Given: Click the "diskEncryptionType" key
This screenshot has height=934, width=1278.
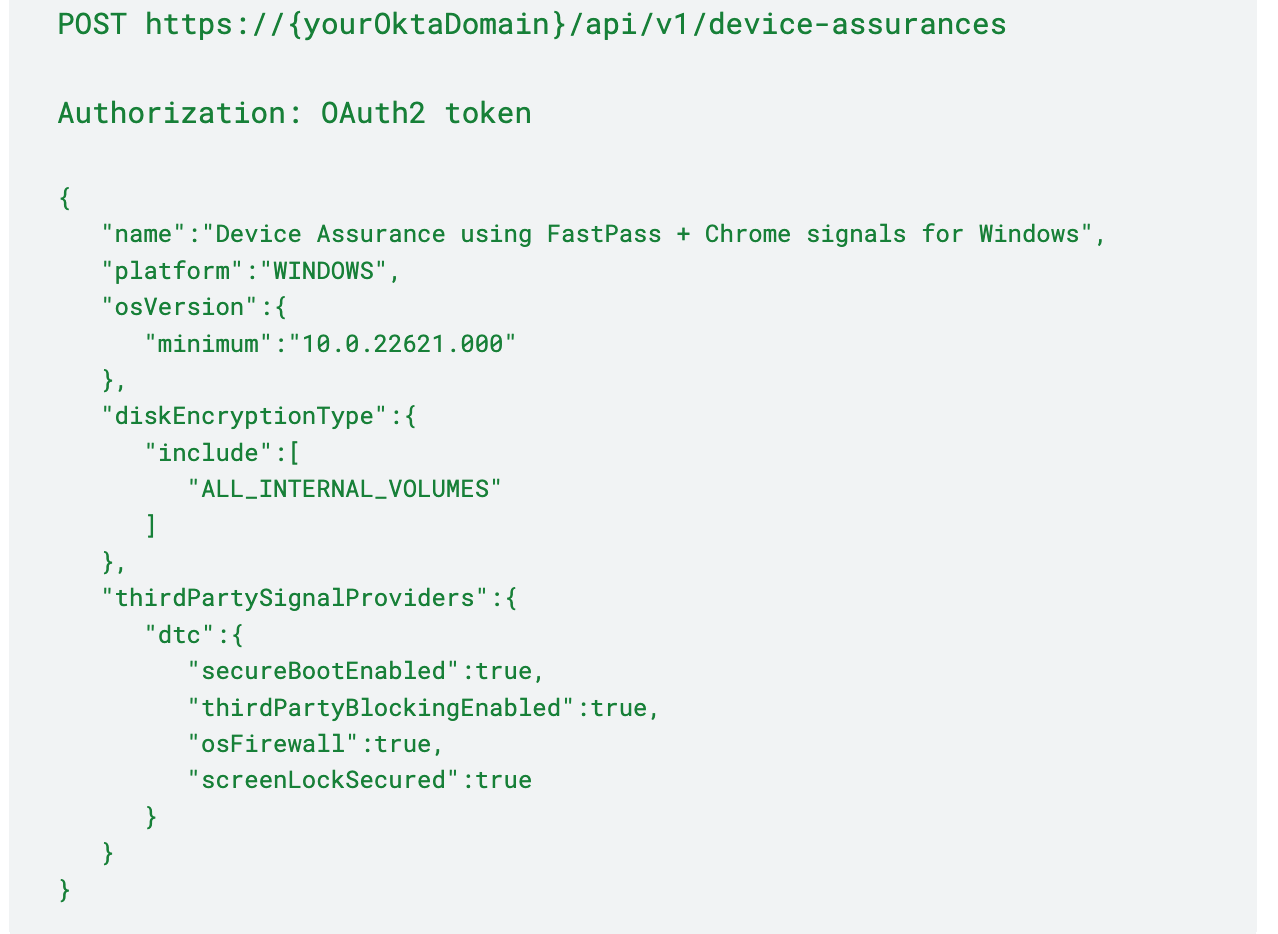Looking at the screenshot, I should (x=244, y=416).
